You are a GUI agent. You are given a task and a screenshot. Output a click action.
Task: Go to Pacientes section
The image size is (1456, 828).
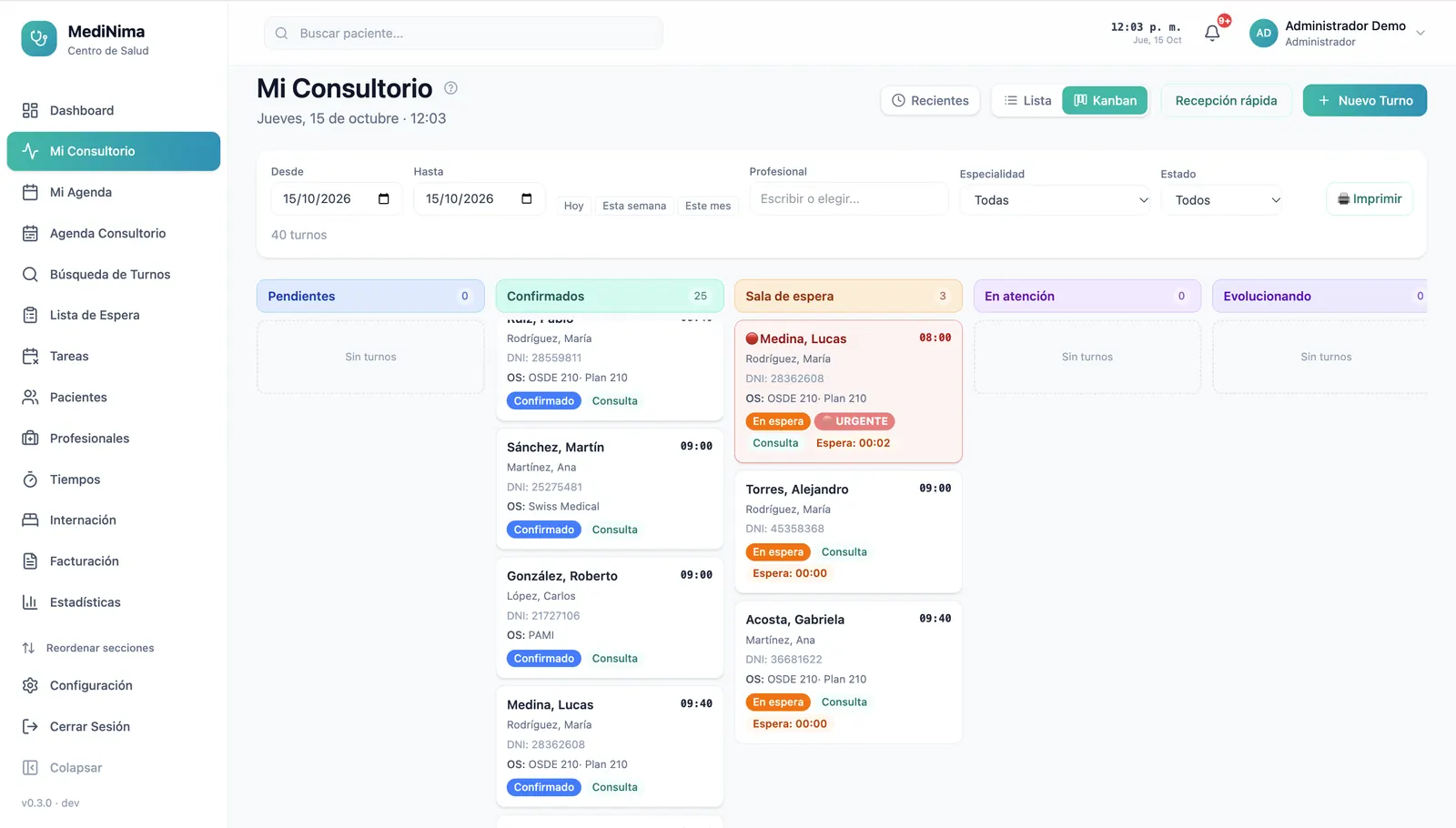coord(114,397)
